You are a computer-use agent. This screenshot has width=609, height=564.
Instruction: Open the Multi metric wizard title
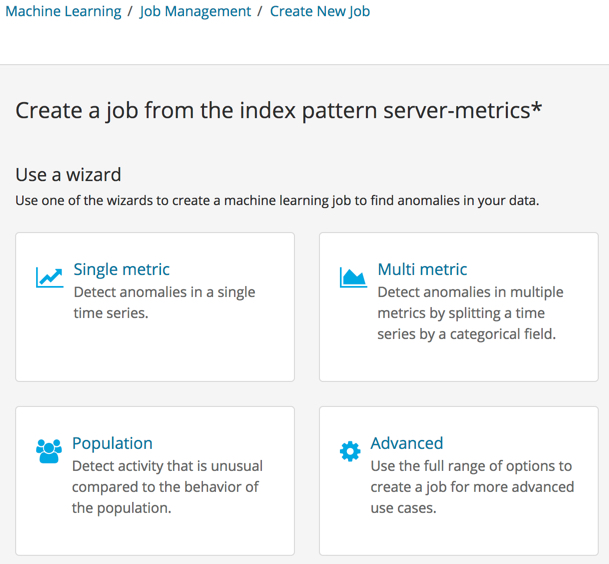point(422,269)
